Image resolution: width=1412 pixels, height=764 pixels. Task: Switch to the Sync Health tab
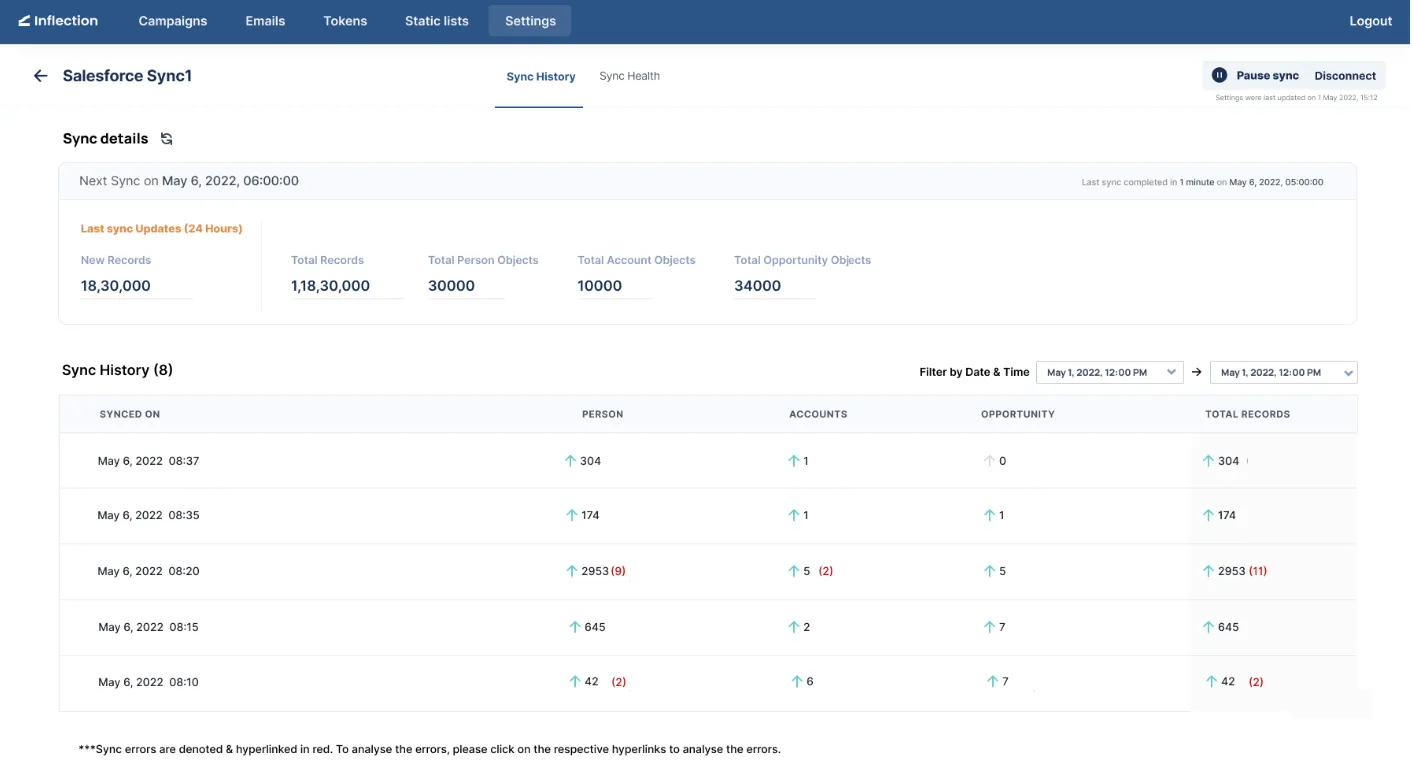[x=629, y=75]
